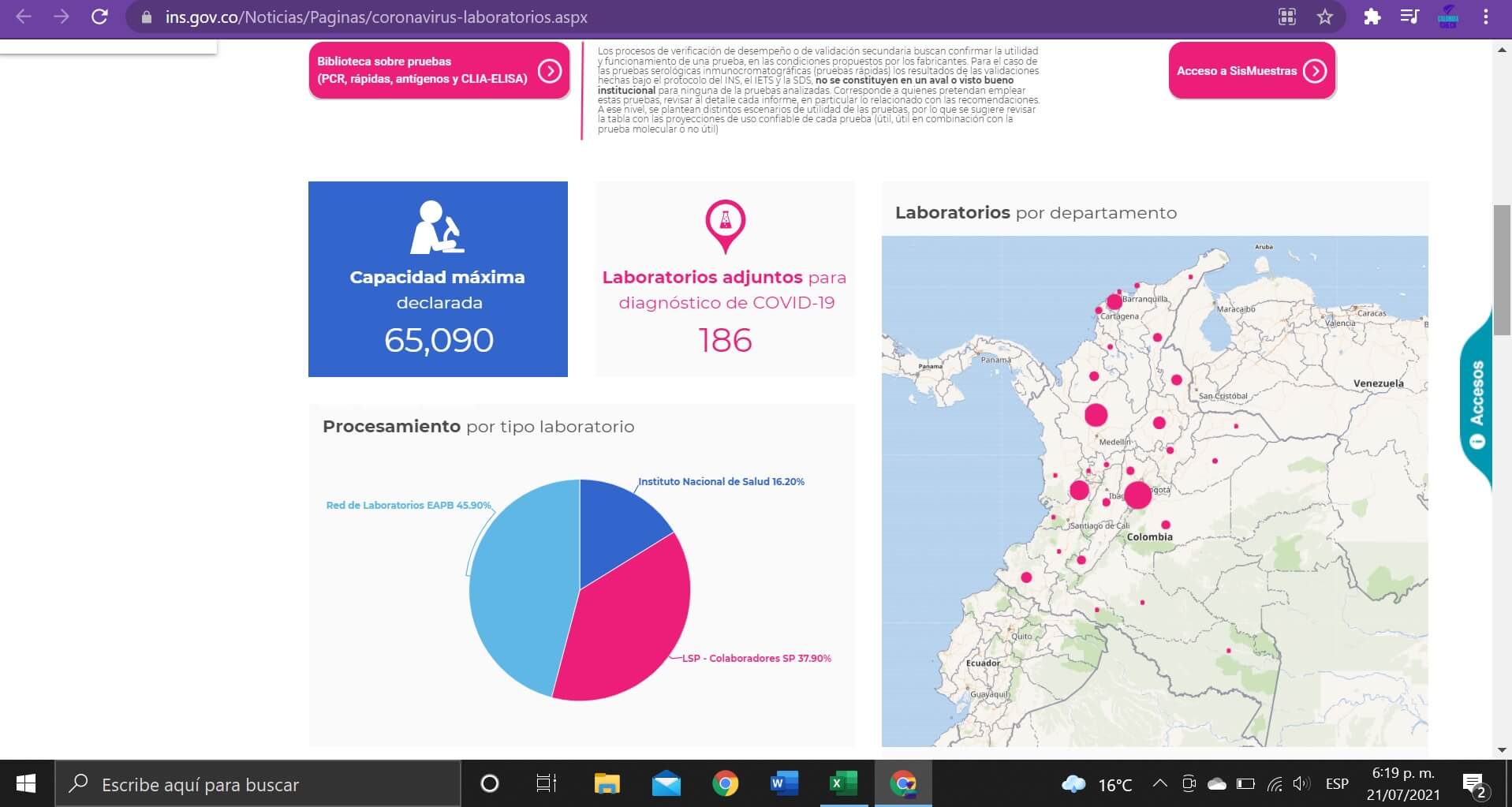This screenshot has width=1512, height=807.
Task: Go back with the browser back arrow
Action: 24,17
